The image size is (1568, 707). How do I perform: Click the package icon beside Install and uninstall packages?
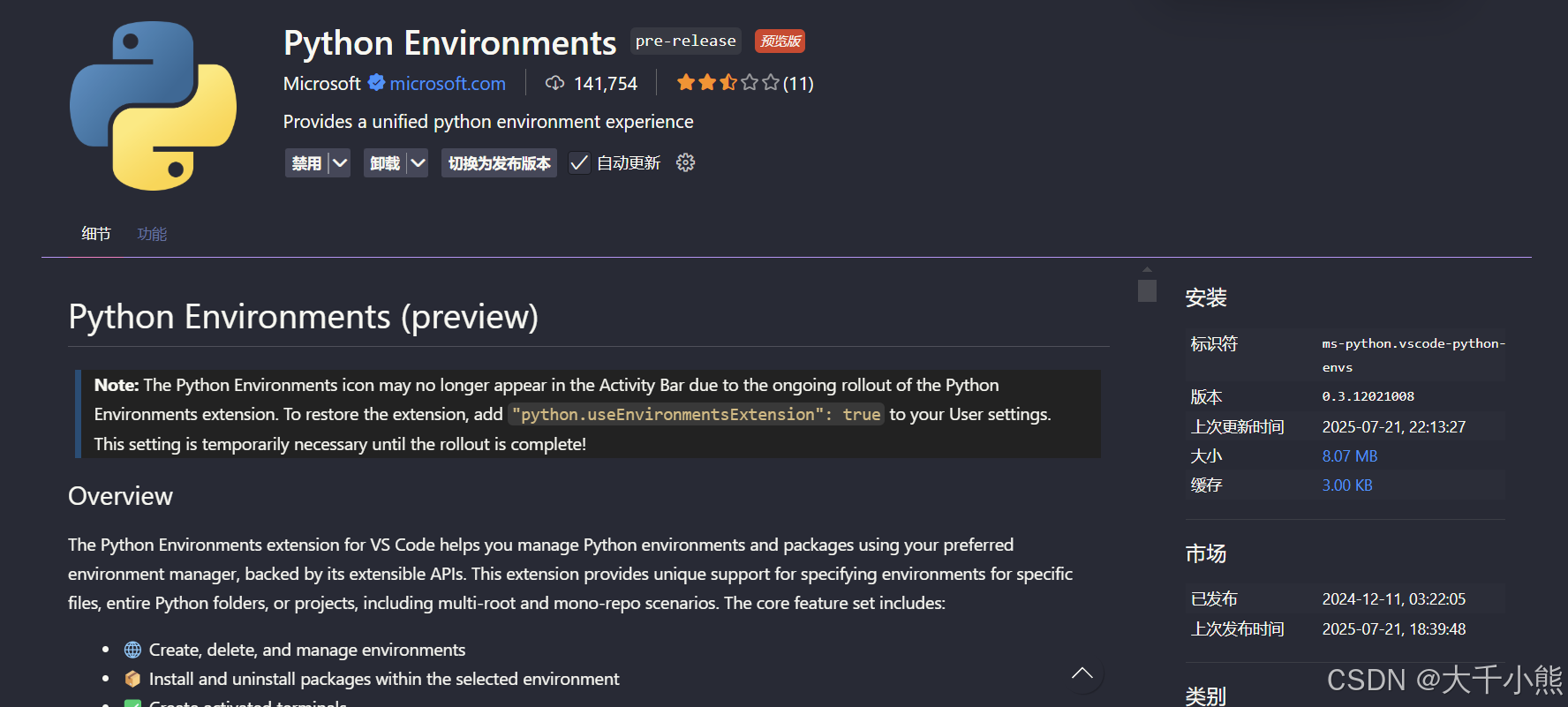[x=132, y=679]
